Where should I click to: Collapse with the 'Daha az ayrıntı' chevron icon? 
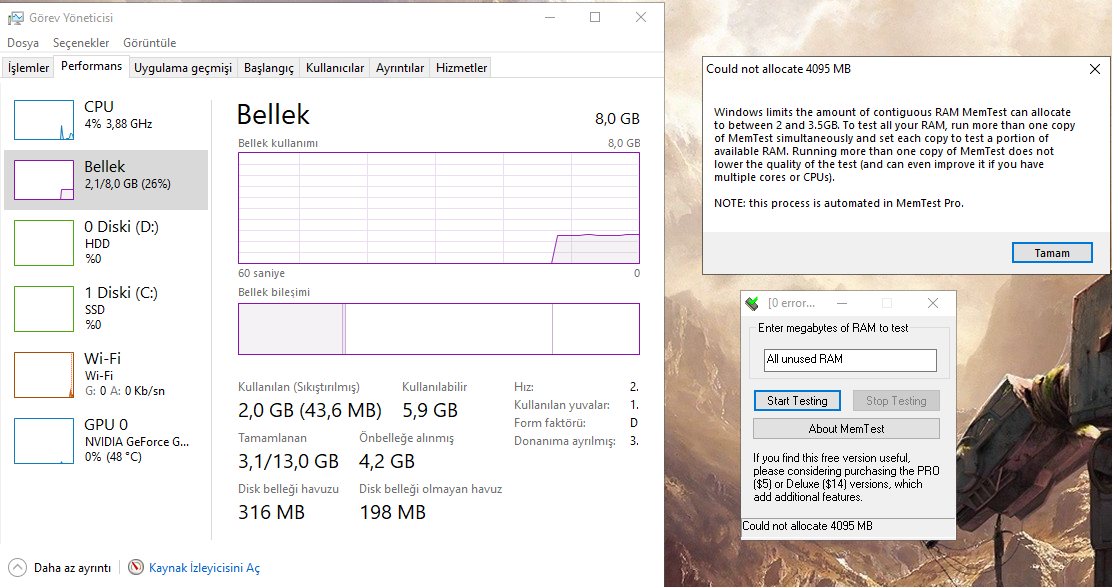[x=18, y=568]
